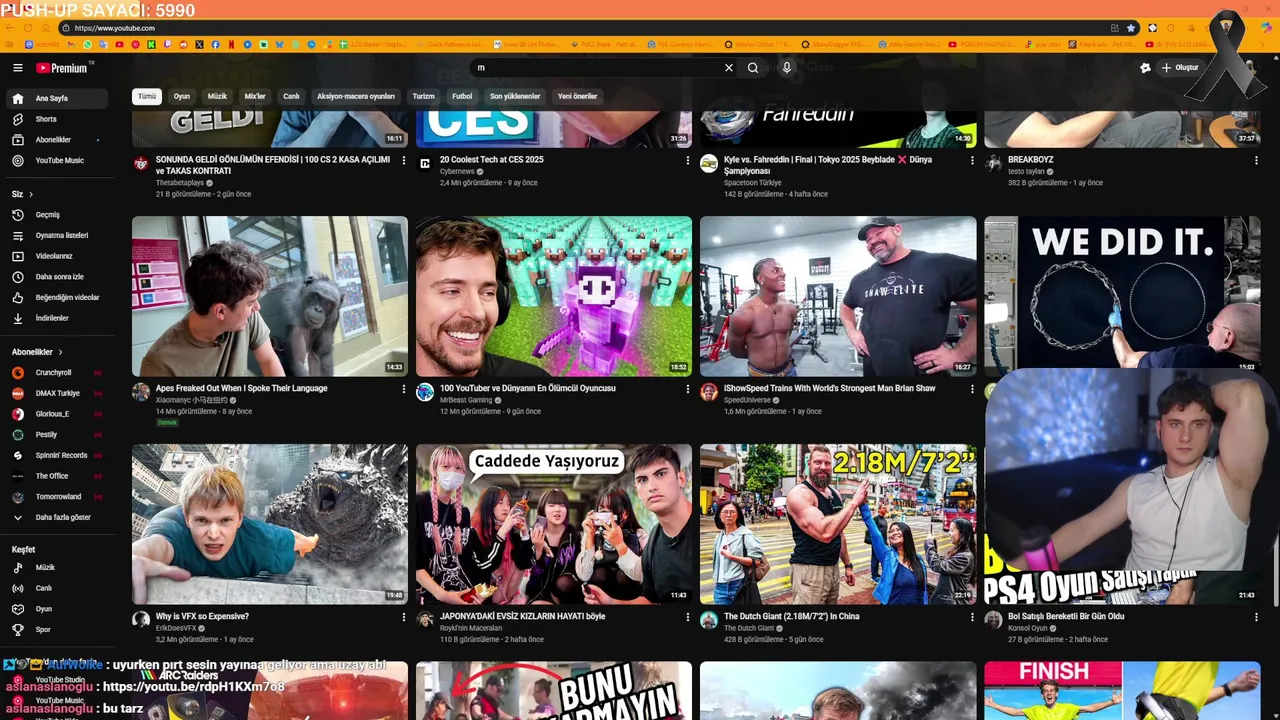The width and height of the screenshot is (1280, 720).
Task: Open Geçmiş history page
Action: [59, 215]
